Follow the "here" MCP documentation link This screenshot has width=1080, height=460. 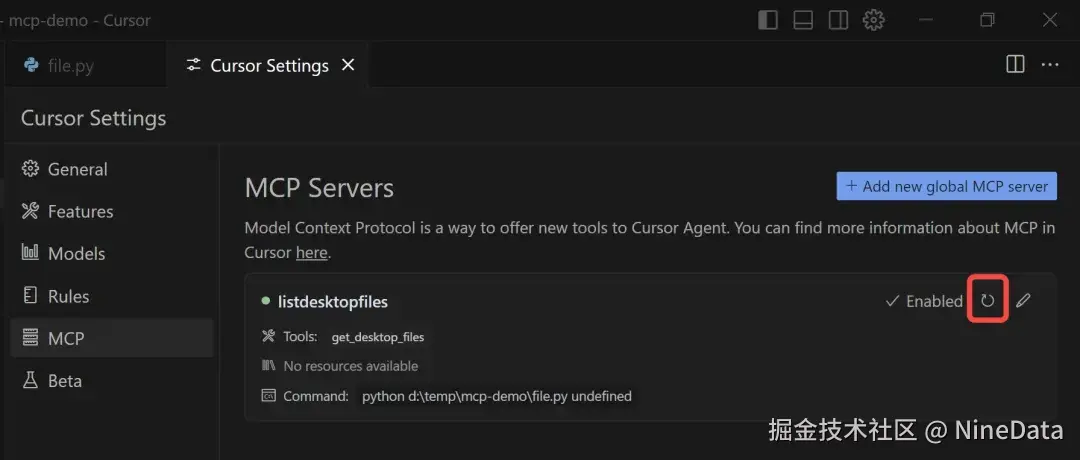[x=311, y=253]
